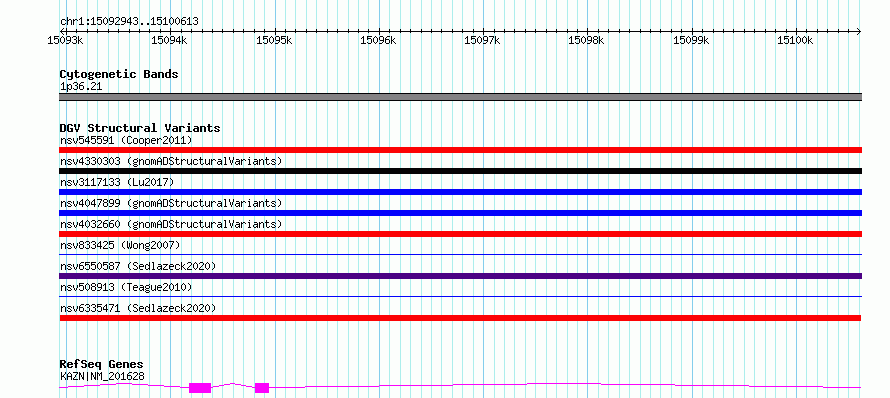Open the nsv833425 (Wong2007) label
Image resolution: width=890 pixels, height=398 pixels.
pos(120,245)
